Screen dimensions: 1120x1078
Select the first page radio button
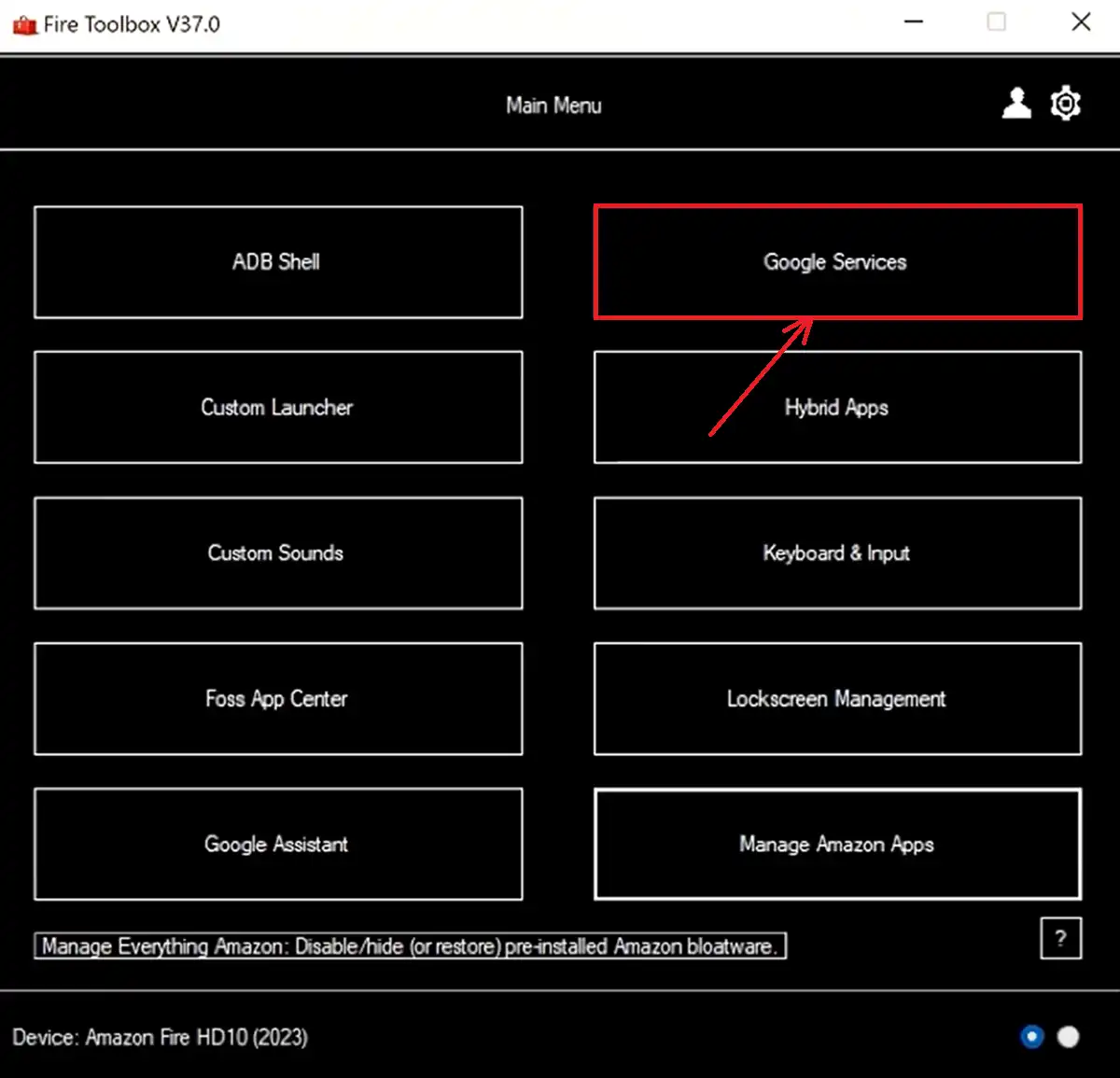coord(1031,1036)
